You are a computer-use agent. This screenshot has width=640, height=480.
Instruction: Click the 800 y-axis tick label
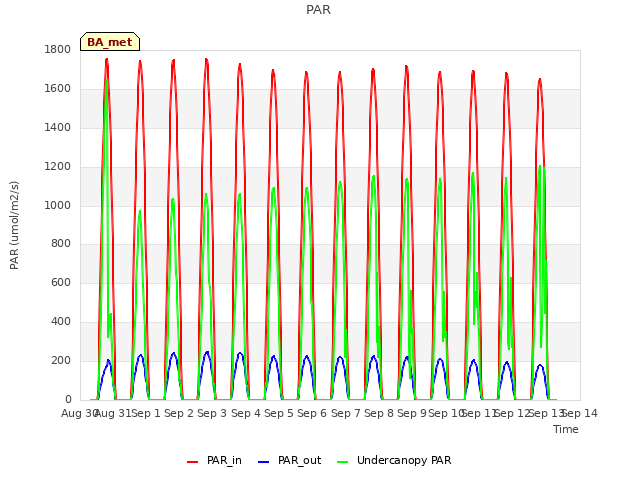click(61, 244)
